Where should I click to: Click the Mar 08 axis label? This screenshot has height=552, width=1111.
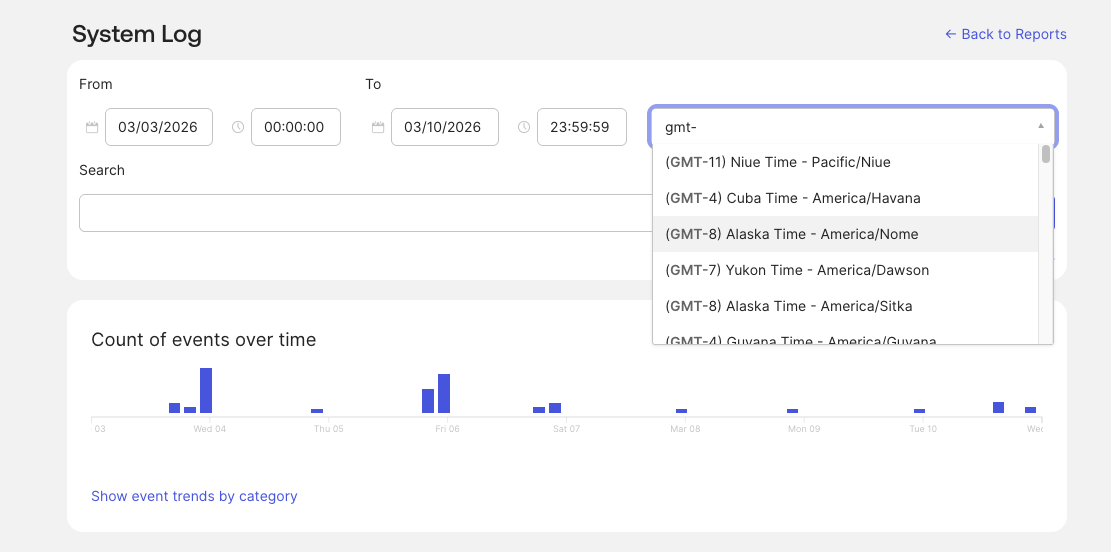click(685, 429)
